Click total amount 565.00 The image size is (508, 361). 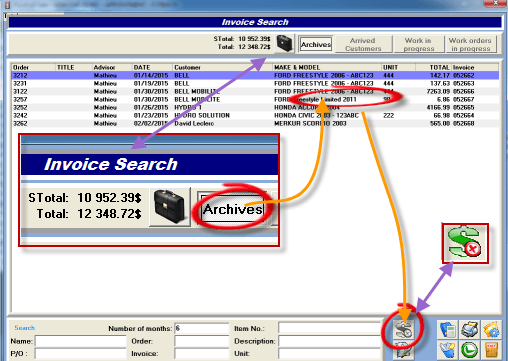(x=440, y=123)
